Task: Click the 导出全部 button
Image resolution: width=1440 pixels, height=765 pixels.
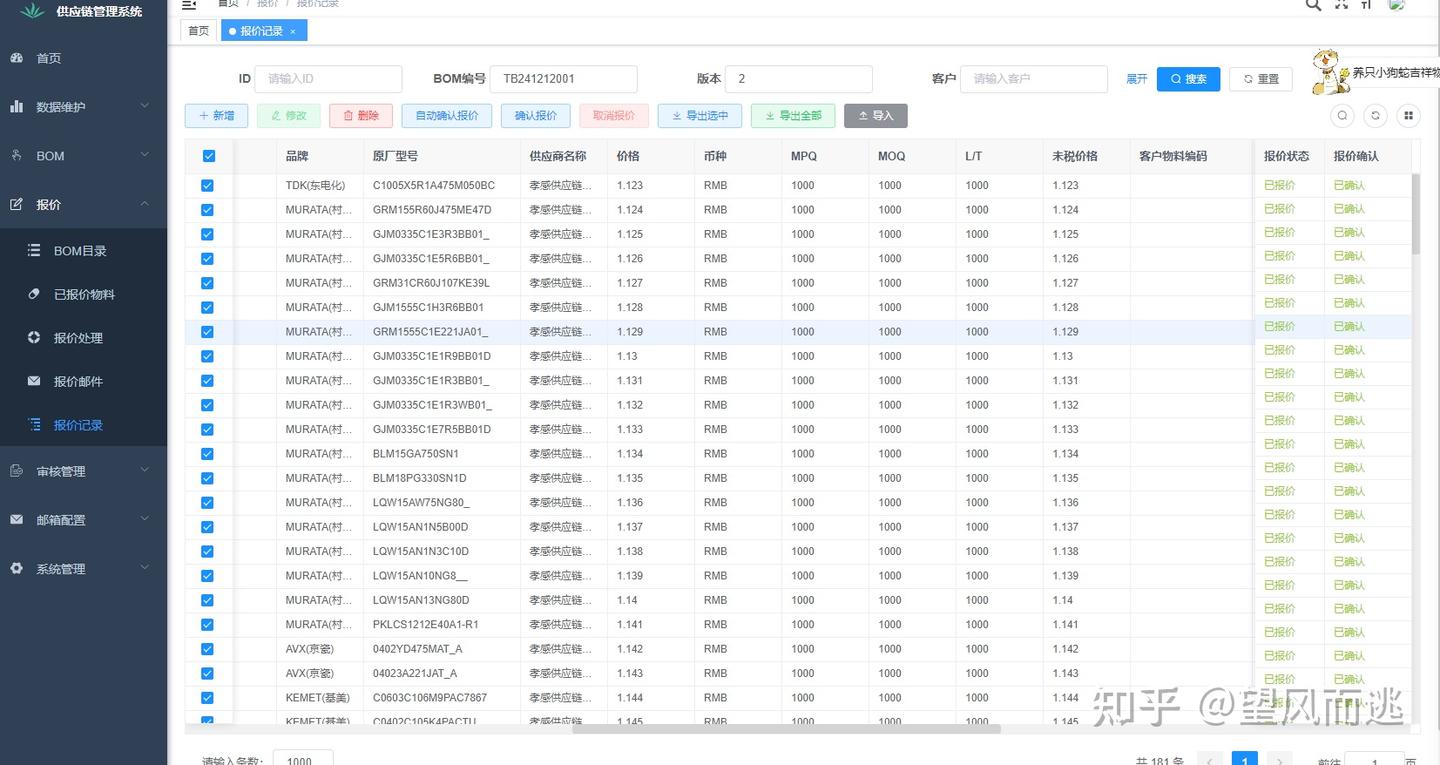Action: pyautogui.click(x=793, y=116)
